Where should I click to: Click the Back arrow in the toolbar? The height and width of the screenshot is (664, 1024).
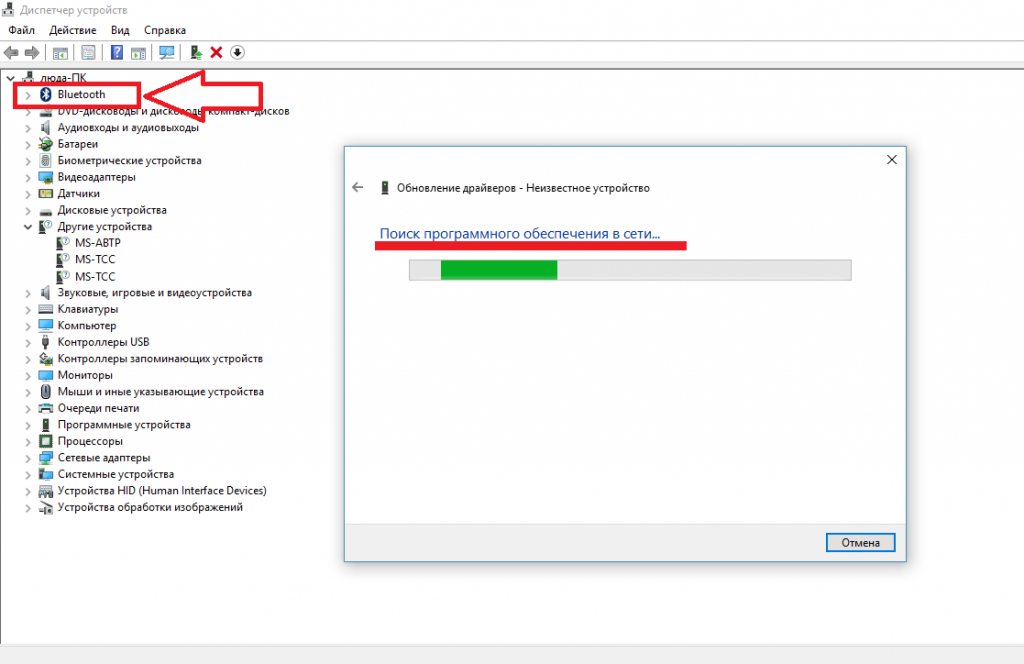pyautogui.click(x=12, y=52)
